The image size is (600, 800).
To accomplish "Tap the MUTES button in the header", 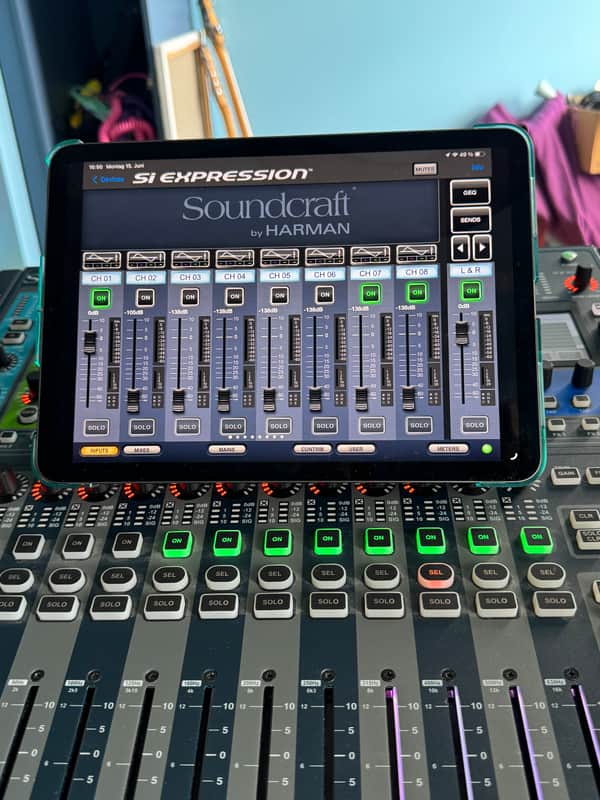I will point(425,169).
